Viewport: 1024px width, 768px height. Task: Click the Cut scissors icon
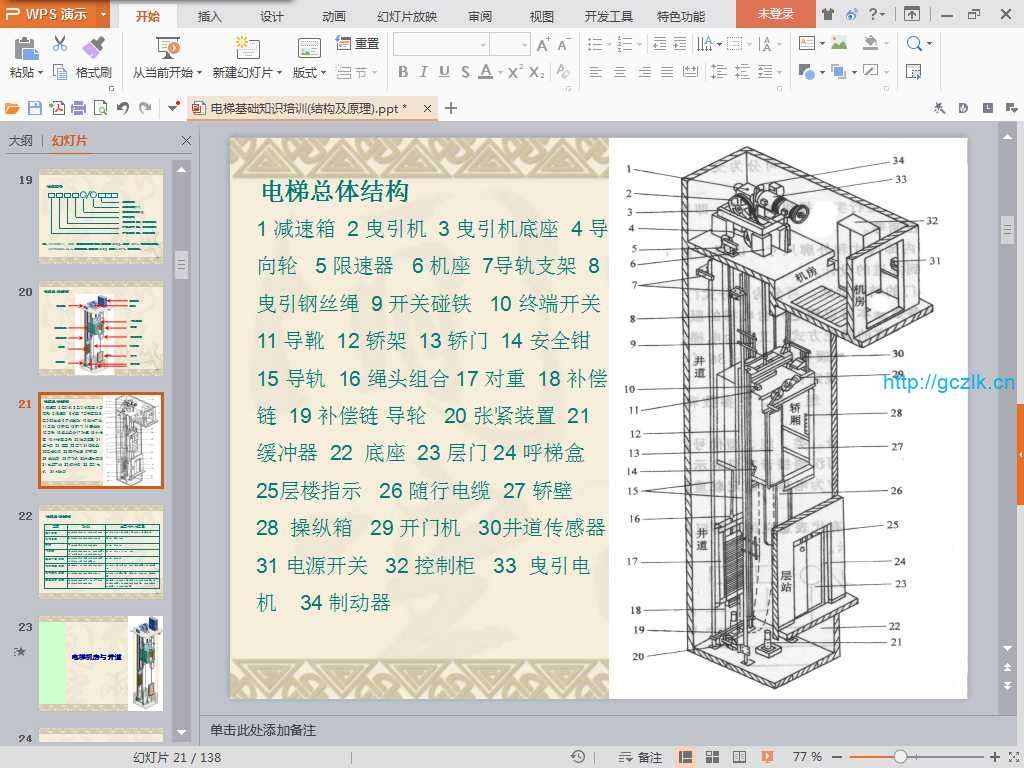pos(60,44)
